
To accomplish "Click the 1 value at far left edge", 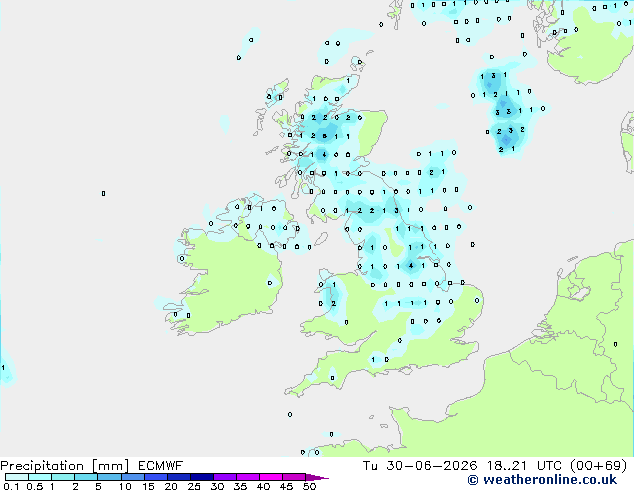I will [x=3, y=368].
